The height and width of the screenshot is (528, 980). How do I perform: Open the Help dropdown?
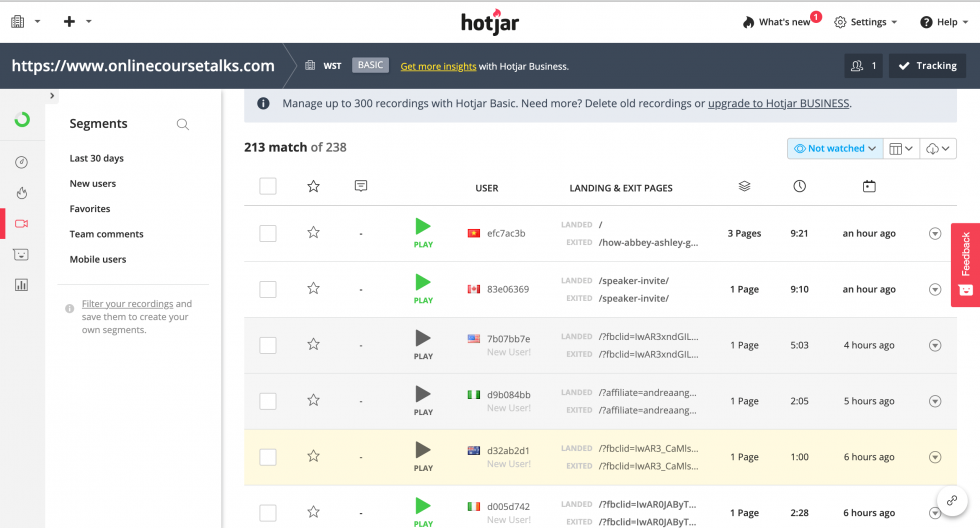coord(944,22)
